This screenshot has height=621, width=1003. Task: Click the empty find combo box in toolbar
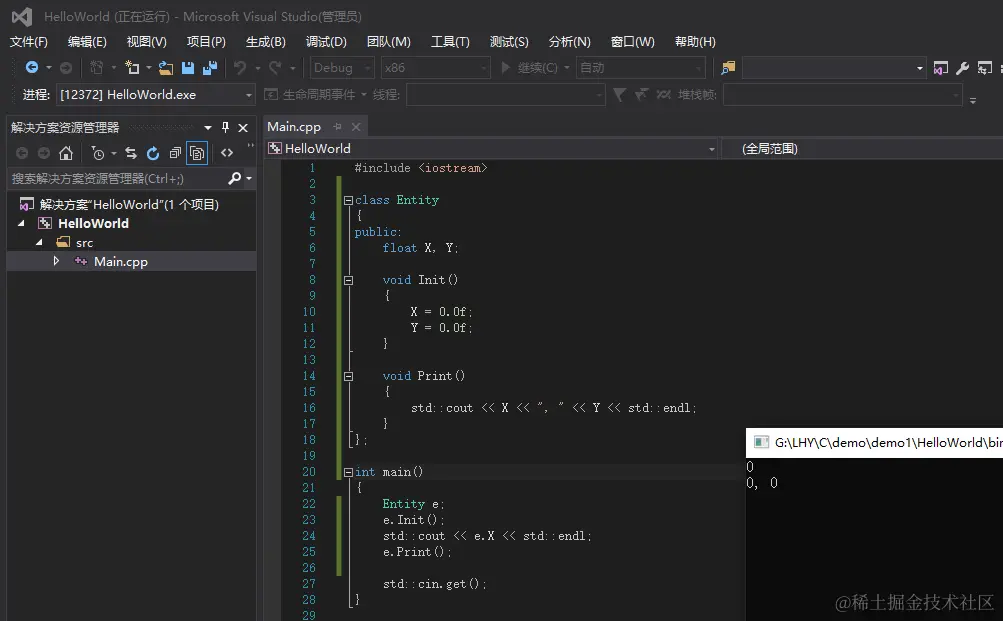click(834, 68)
